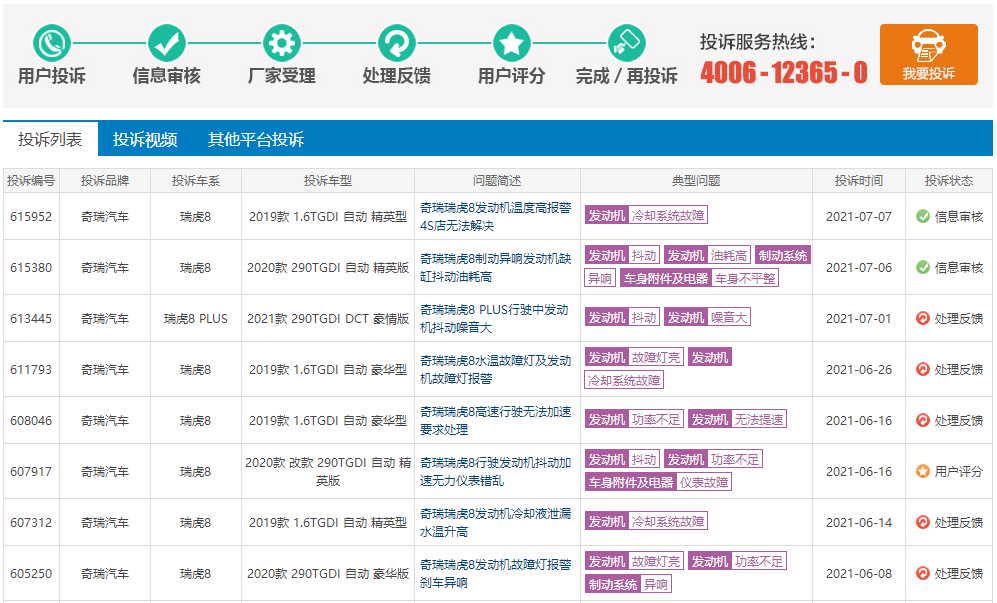The height and width of the screenshot is (603, 997).
Task: Click the 投诉品牌 column header
Action: click(x=105, y=181)
